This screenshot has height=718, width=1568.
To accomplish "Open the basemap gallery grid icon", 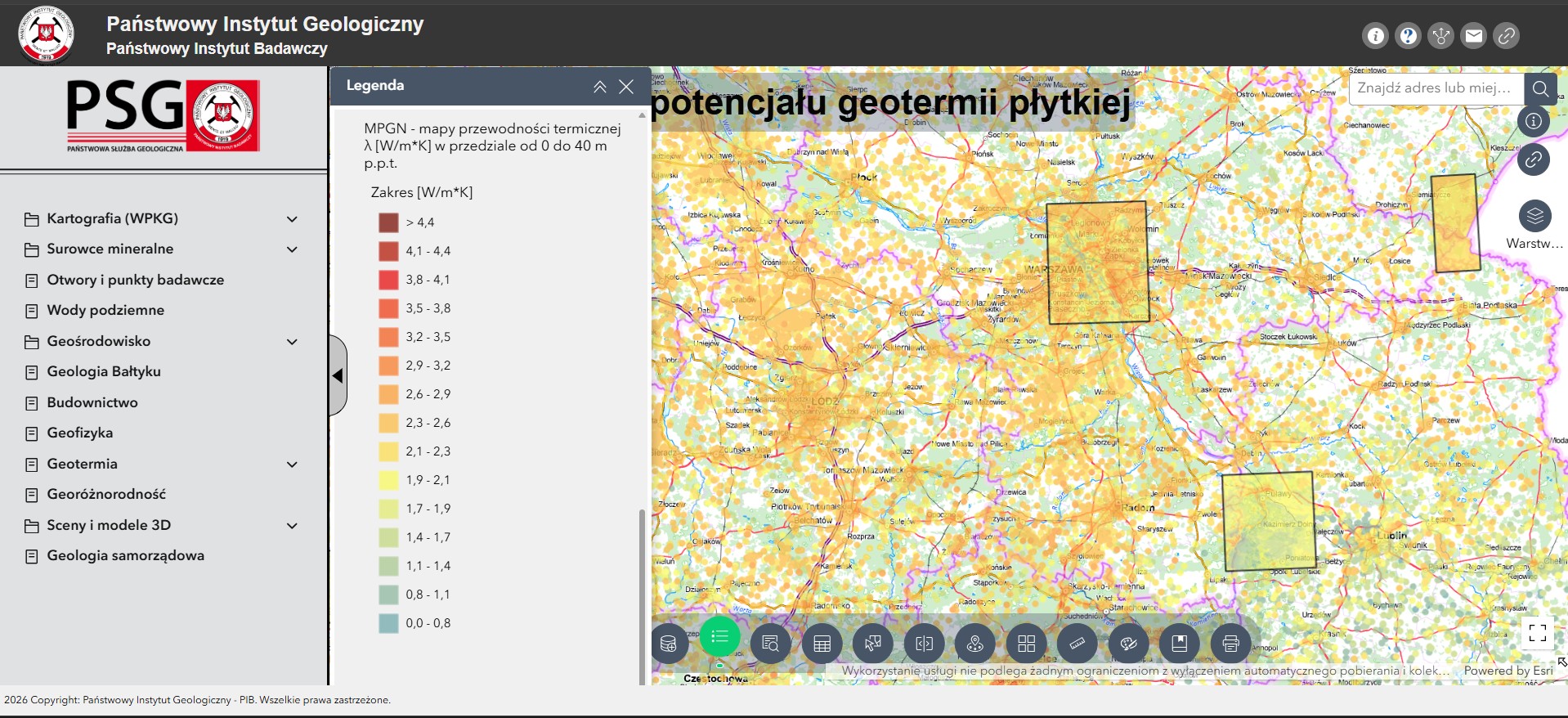I will [1027, 644].
